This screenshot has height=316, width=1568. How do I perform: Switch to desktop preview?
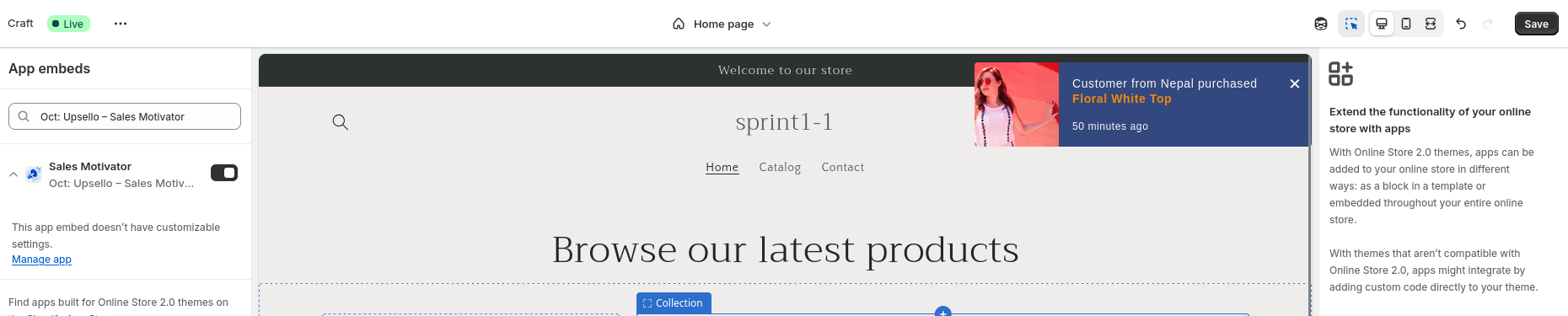(x=1382, y=24)
